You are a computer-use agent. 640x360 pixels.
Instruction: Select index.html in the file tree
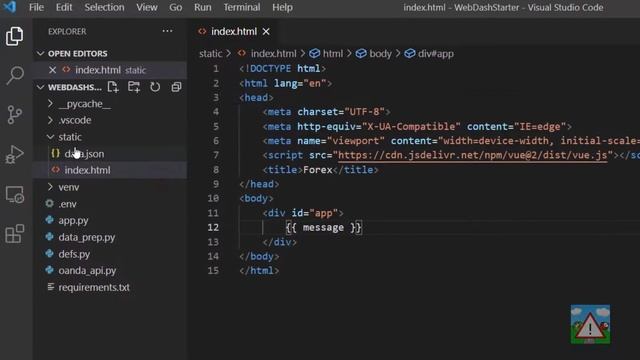pyautogui.click(x=87, y=170)
